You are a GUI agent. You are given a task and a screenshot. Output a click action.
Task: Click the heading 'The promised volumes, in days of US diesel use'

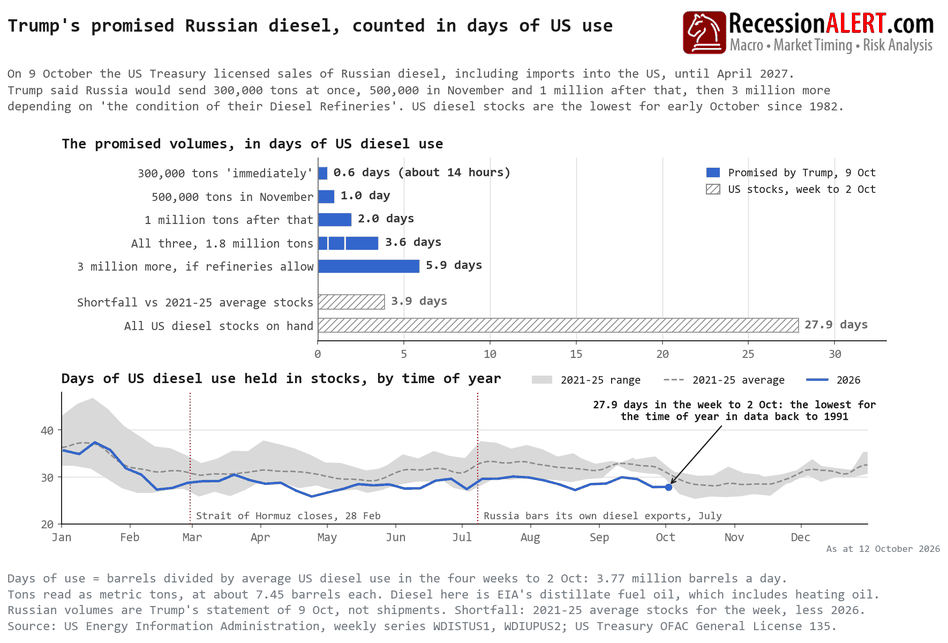[x=252, y=144]
